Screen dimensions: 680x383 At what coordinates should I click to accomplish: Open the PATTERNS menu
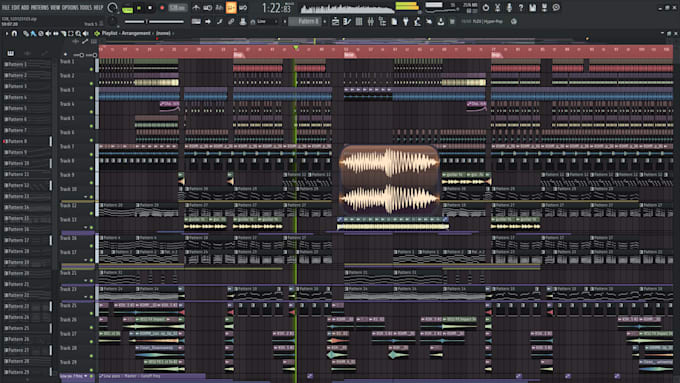(x=39, y=8)
